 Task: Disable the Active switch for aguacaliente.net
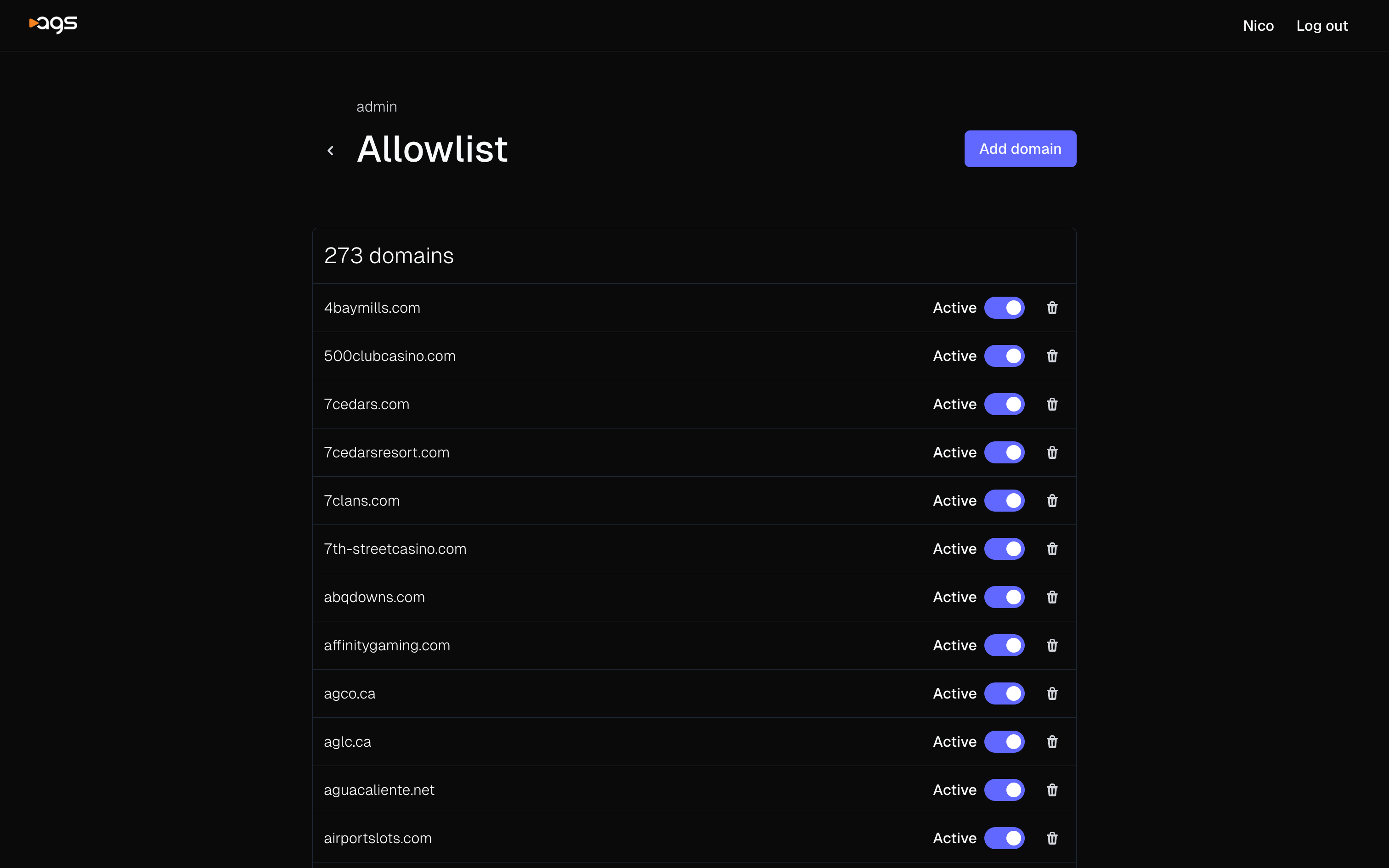[x=1004, y=790]
